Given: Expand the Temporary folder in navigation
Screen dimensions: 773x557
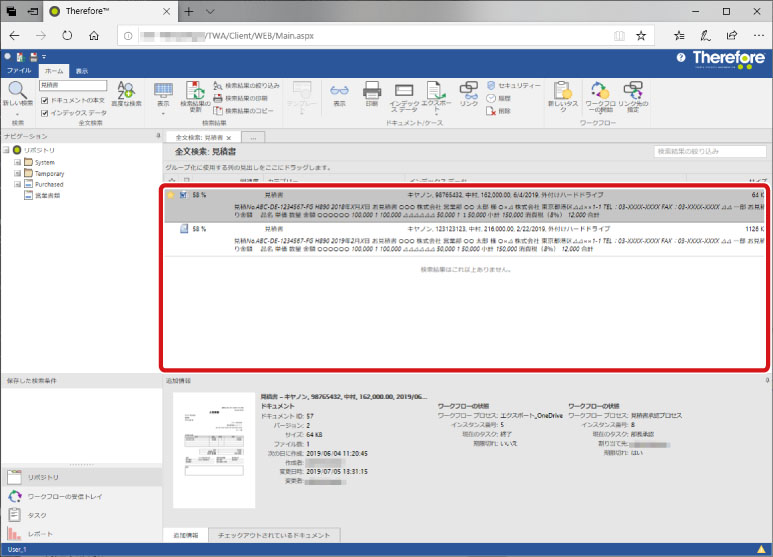Looking at the screenshot, I should pos(18,173).
